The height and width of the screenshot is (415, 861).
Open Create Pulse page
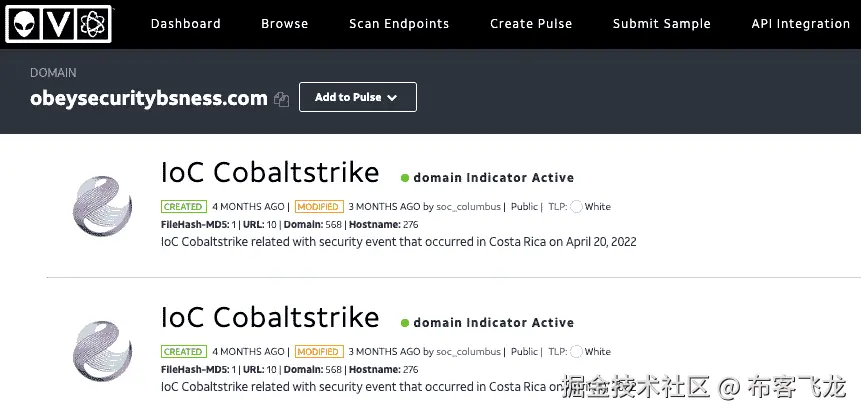[531, 24]
